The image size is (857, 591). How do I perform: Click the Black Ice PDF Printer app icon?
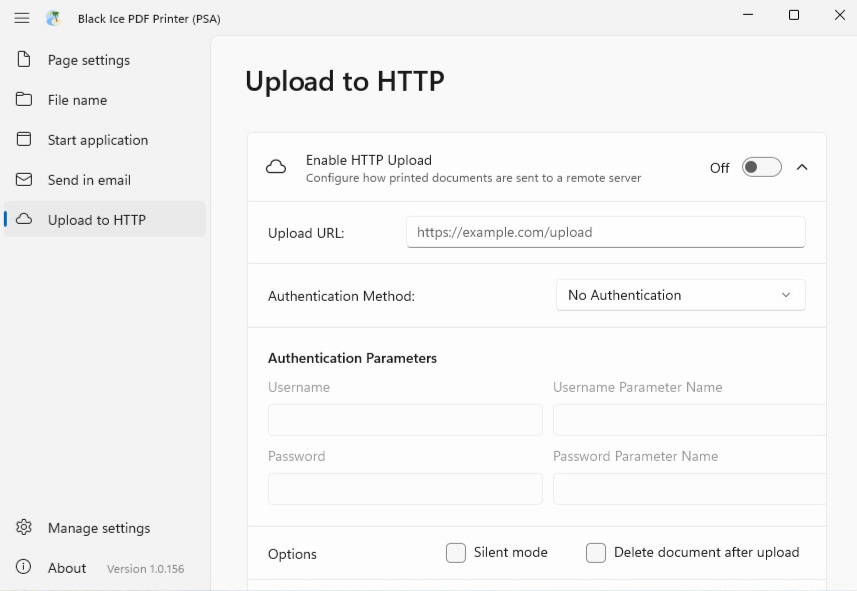pyautogui.click(x=54, y=18)
